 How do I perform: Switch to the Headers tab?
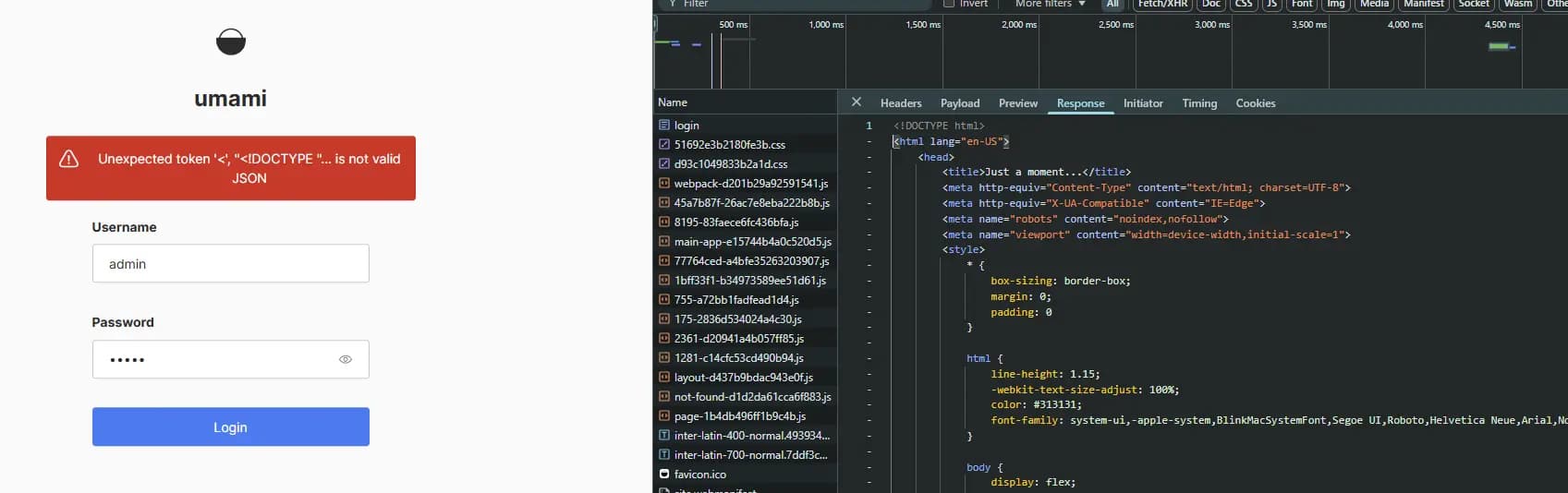901,103
